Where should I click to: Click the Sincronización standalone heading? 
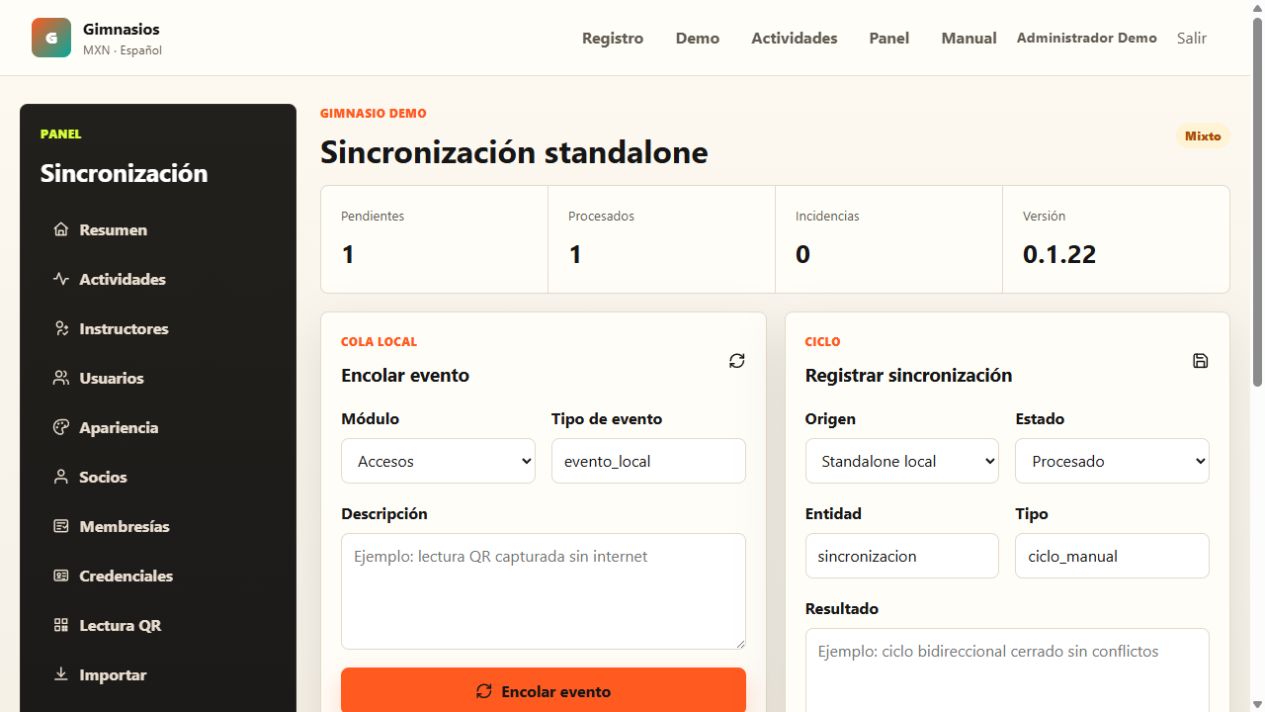pos(514,152)
